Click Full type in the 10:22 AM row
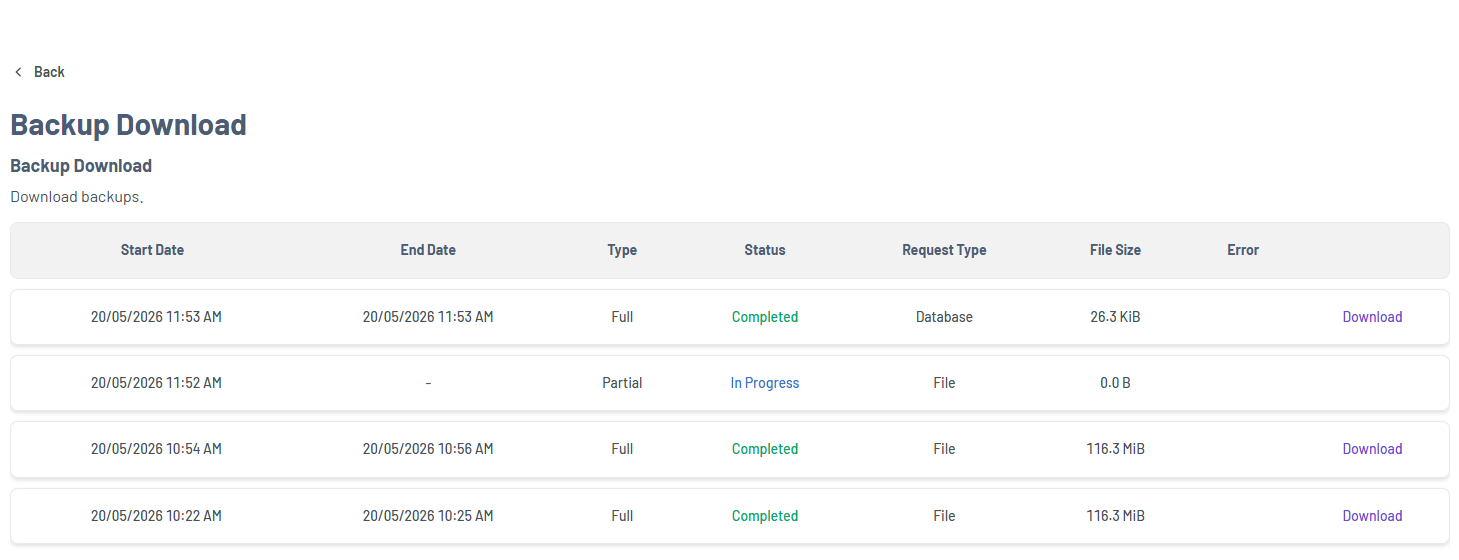Screen dimensions: 1459x560 tap(622, 516)
